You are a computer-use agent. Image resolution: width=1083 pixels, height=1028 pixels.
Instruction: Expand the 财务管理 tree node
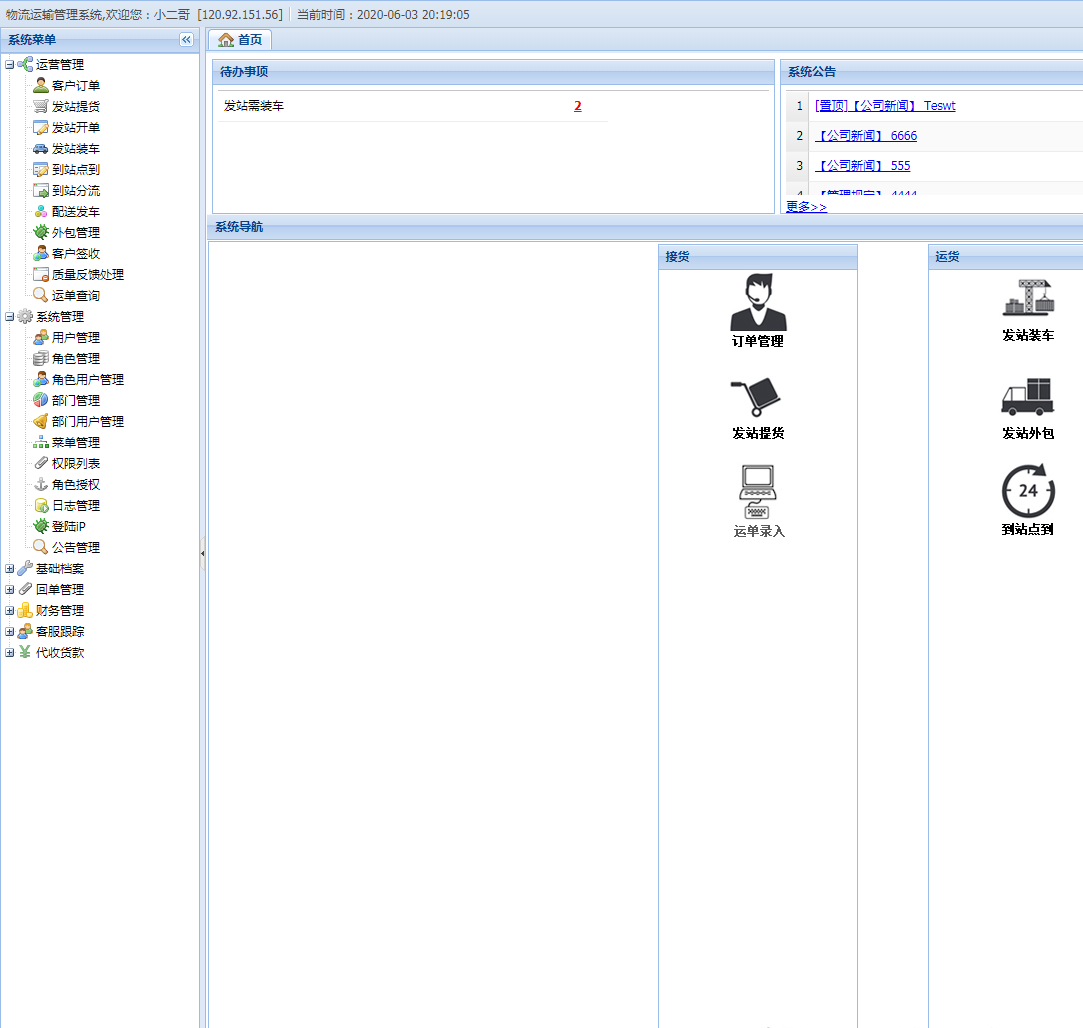tap(9, 611)
